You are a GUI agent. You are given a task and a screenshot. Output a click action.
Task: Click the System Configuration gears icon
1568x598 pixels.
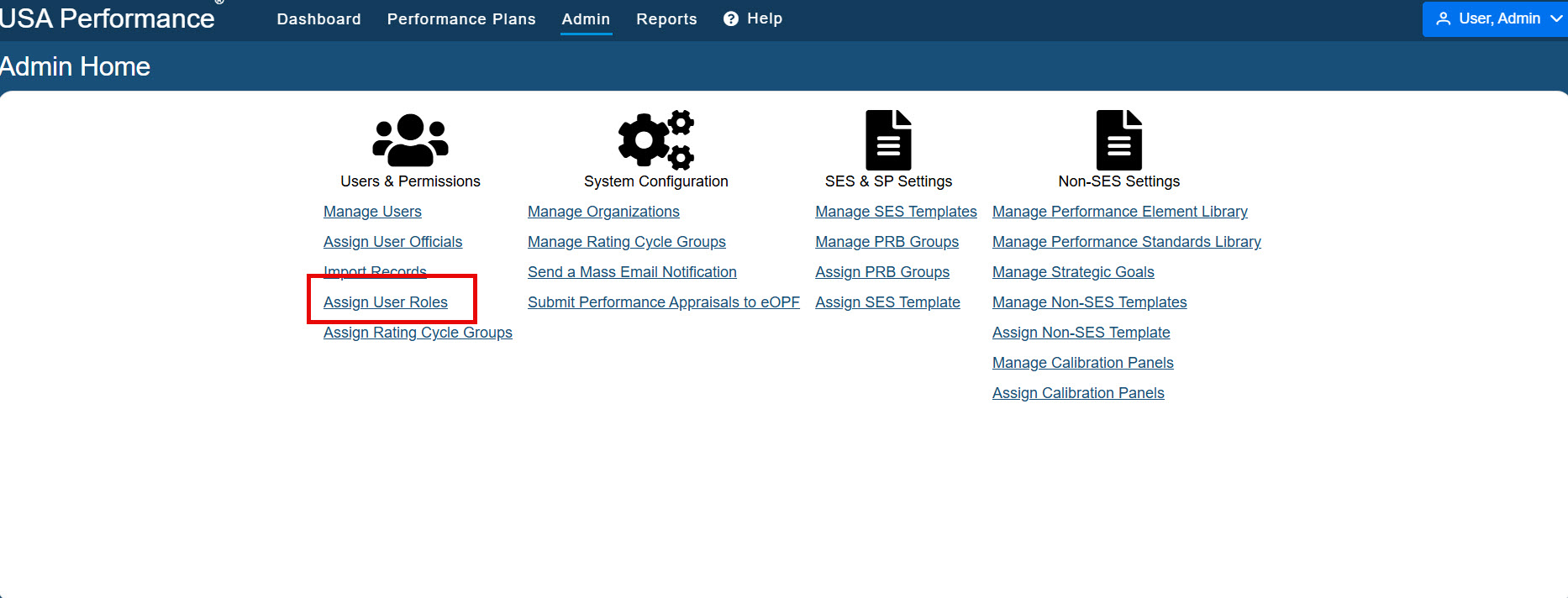(x=656, y=139)
